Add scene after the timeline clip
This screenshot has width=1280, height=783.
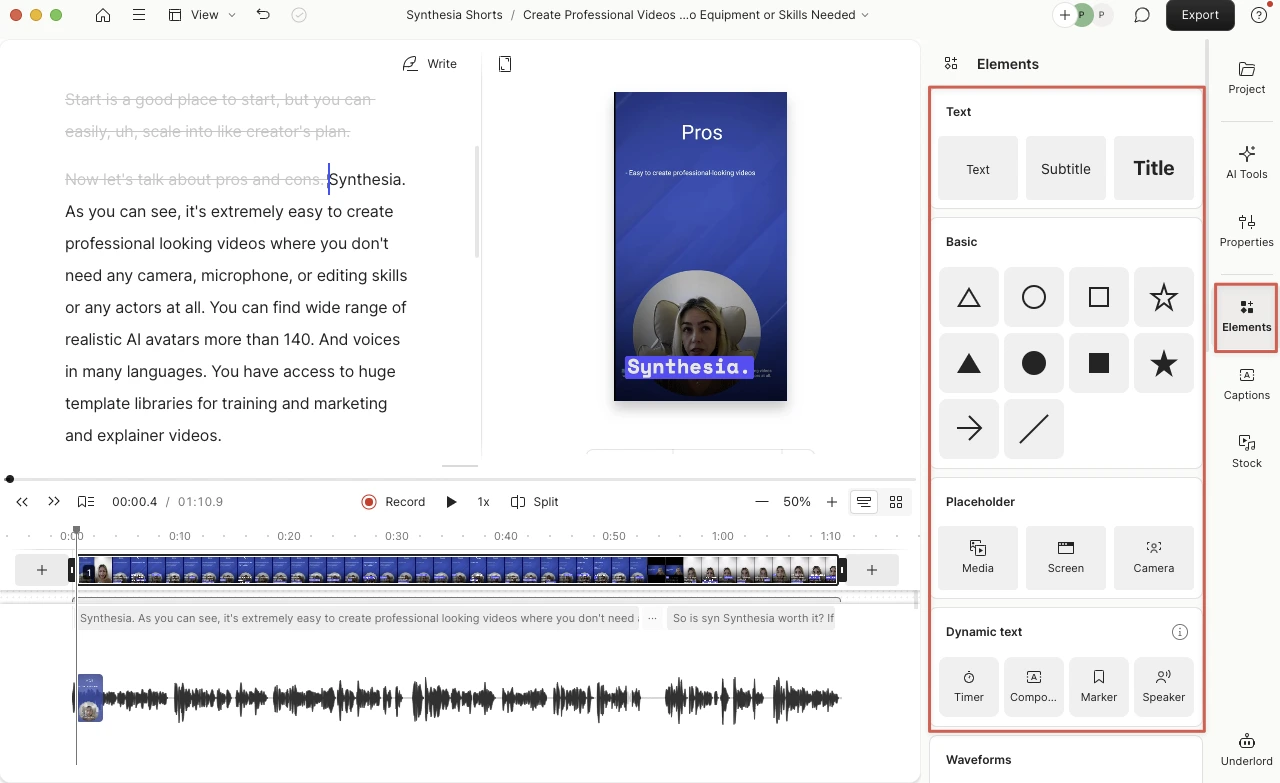pos(871,570)
